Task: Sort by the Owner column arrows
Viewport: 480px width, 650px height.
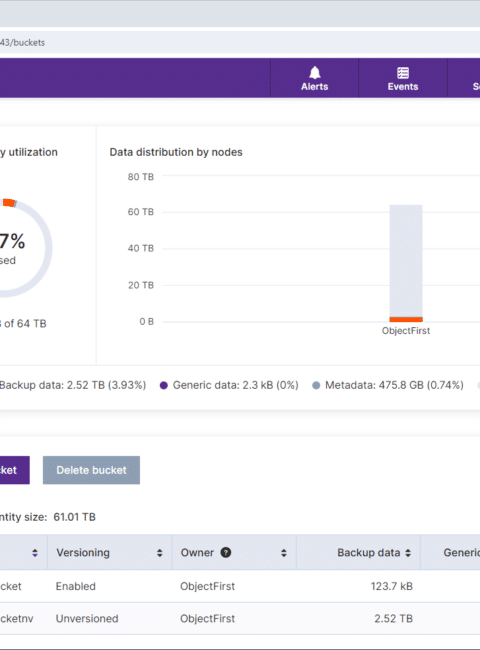Action: click(284, 553)
